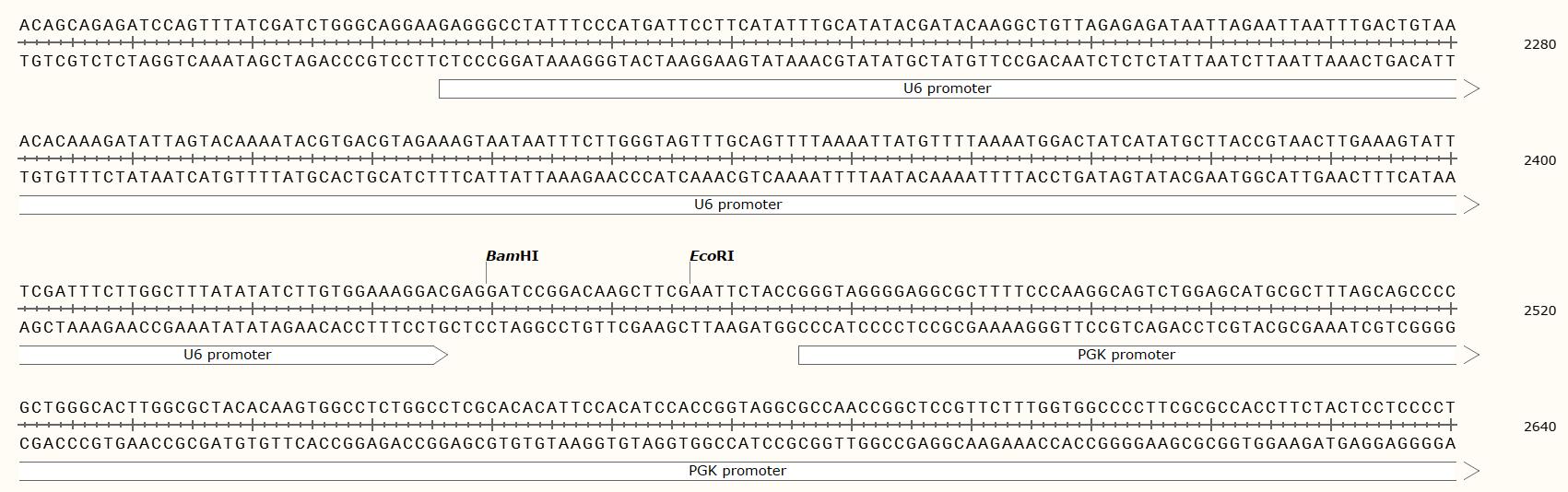Click the EcoRI restriction site label
The width and height of the screenshot is (1568, 492).
712,256
